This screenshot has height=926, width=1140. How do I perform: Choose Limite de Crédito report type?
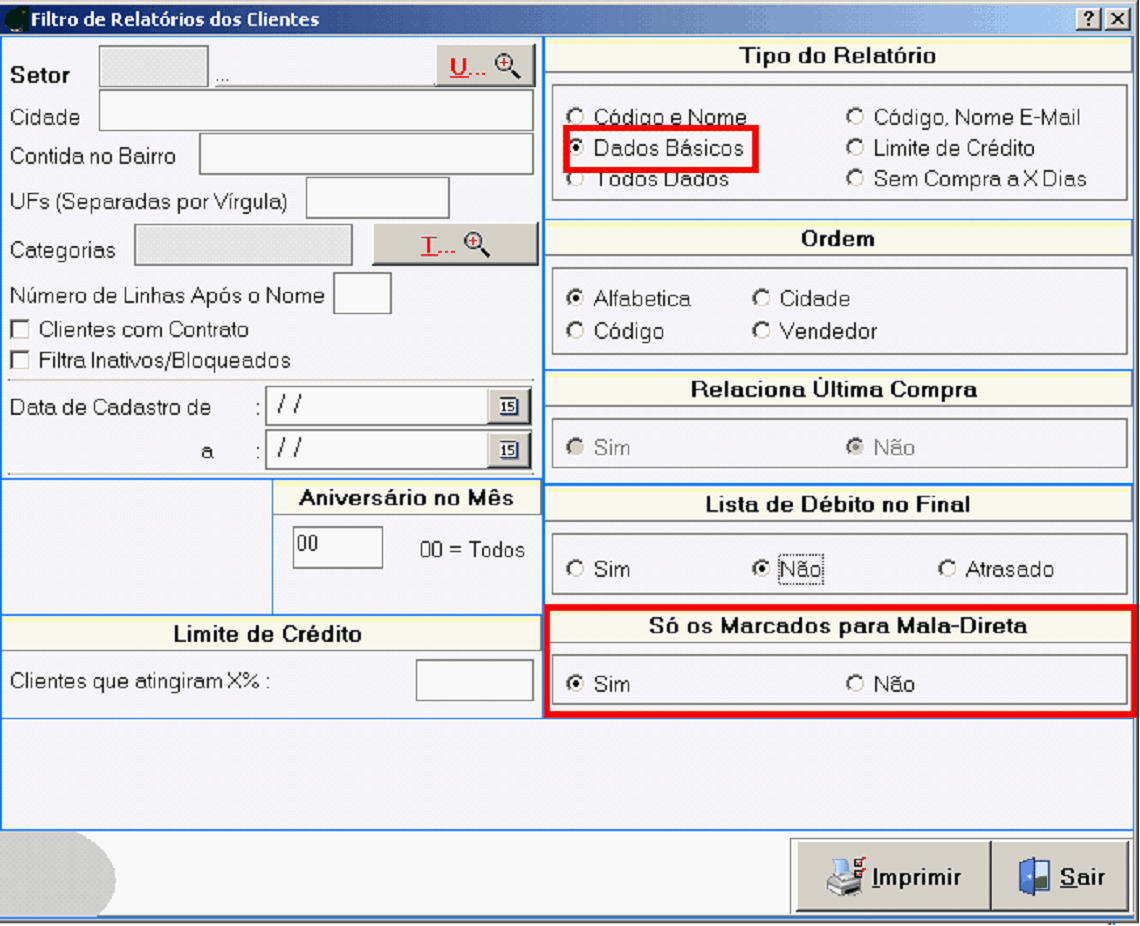(x=855, y=148)
